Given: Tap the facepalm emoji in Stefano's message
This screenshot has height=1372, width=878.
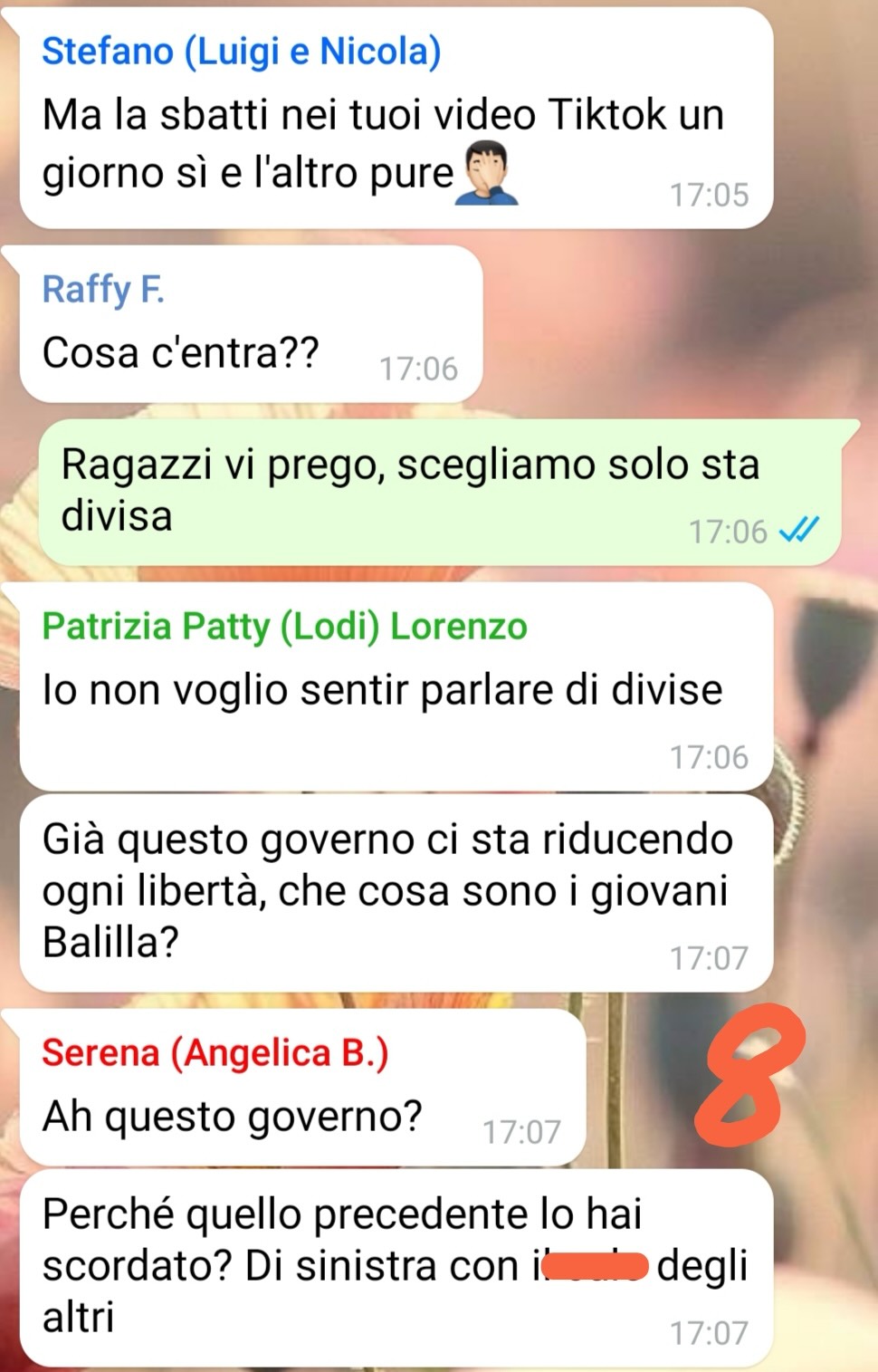Looking at the screenshot, I should (490, 174).
